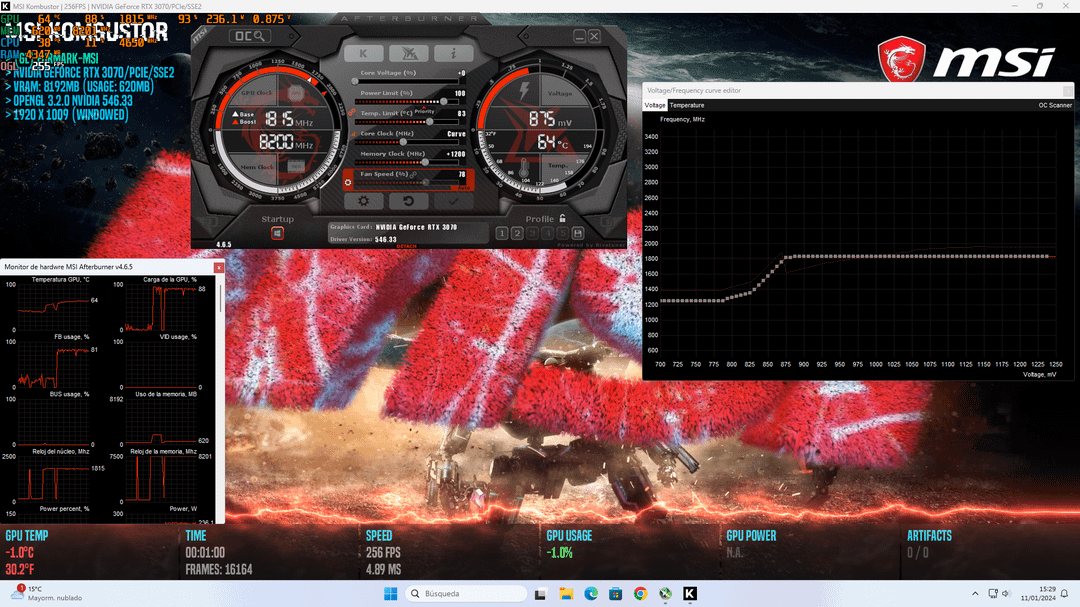The width and height of the screenshot is (1080, 607).
Task: Click the Detach link in Afterburner
Action: pyautogui.click(x=406, y=246)
